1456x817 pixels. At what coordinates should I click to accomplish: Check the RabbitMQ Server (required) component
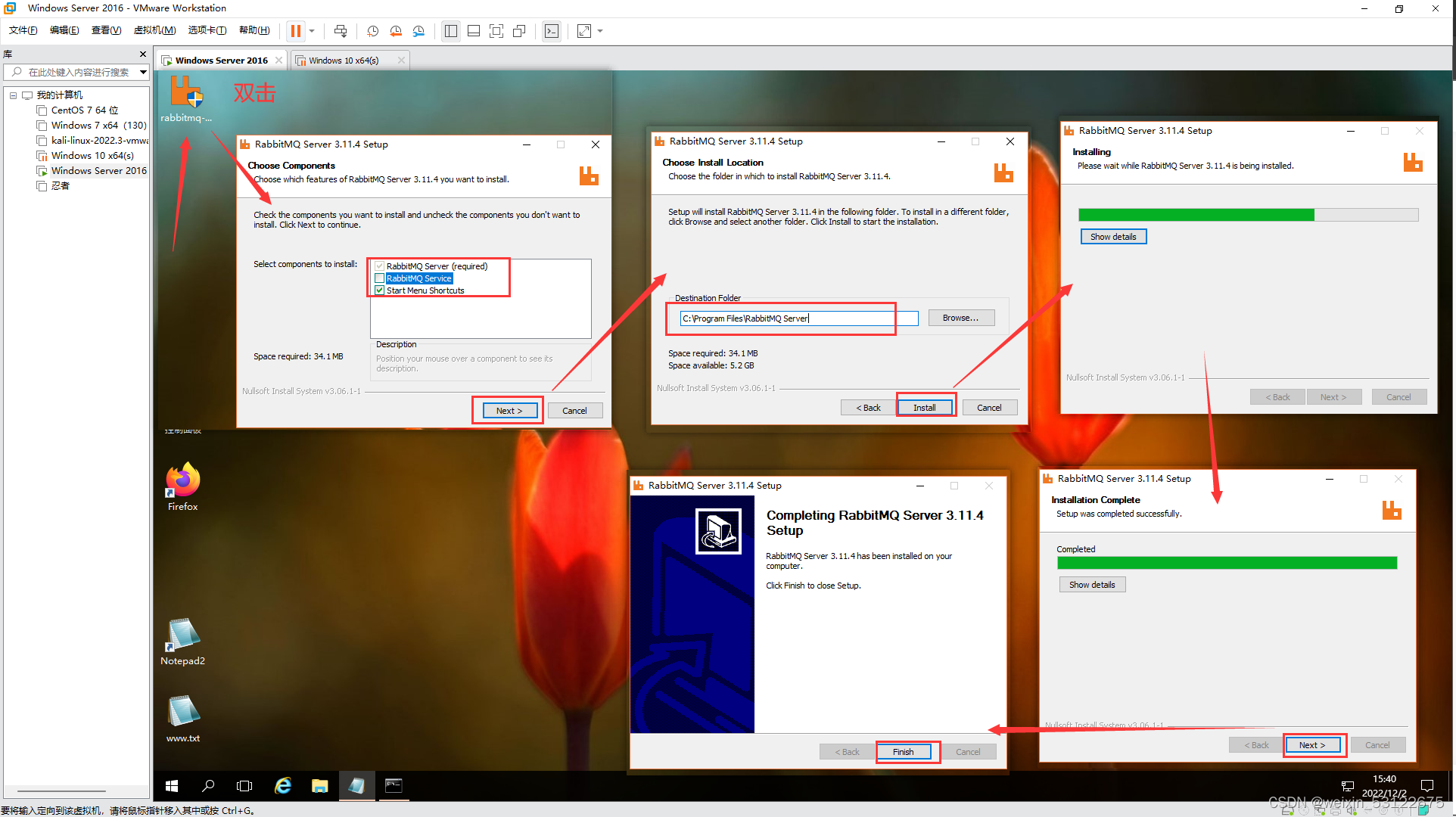[379, 266]
